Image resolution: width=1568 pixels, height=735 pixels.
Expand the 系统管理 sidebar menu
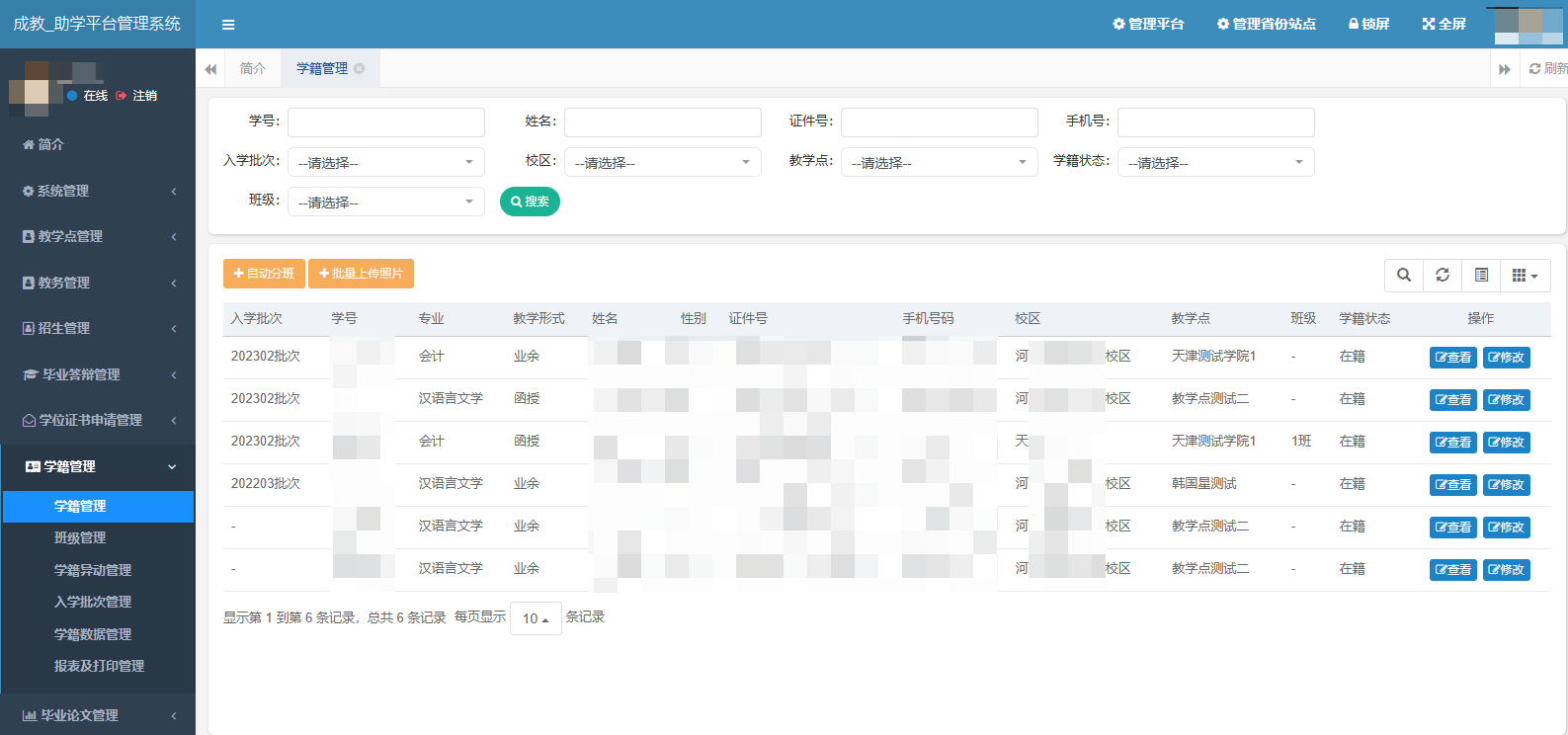click(x=97, y=191)
